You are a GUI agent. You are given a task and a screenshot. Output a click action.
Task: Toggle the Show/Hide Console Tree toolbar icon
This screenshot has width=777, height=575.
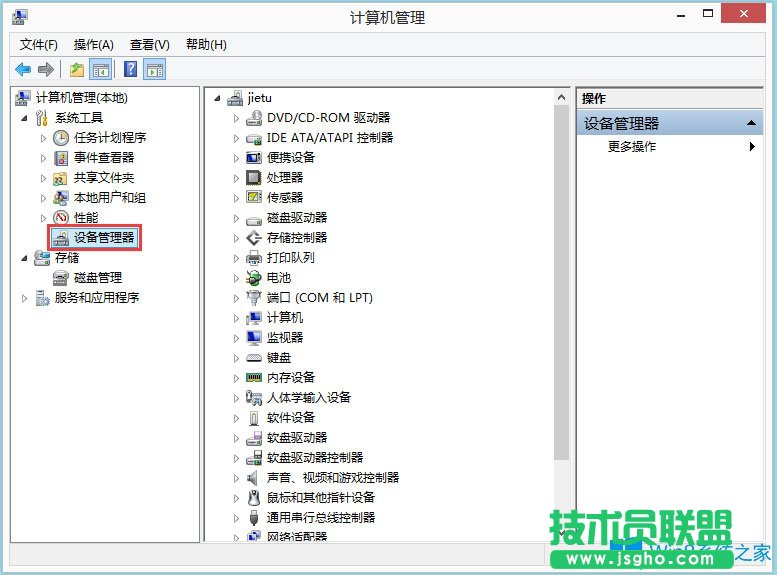tap(101, 69)
